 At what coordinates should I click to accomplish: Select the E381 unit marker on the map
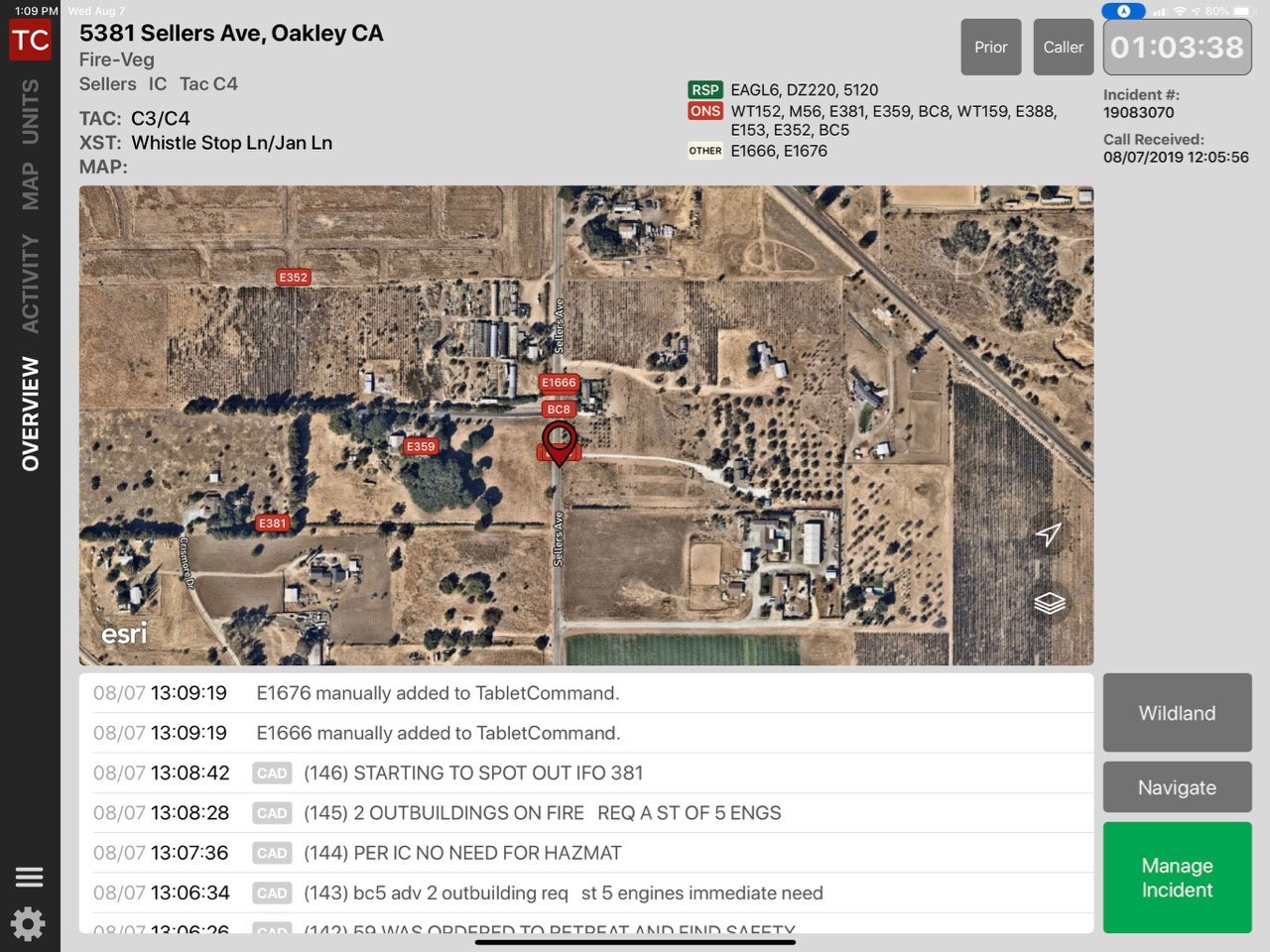coord(272,523)
